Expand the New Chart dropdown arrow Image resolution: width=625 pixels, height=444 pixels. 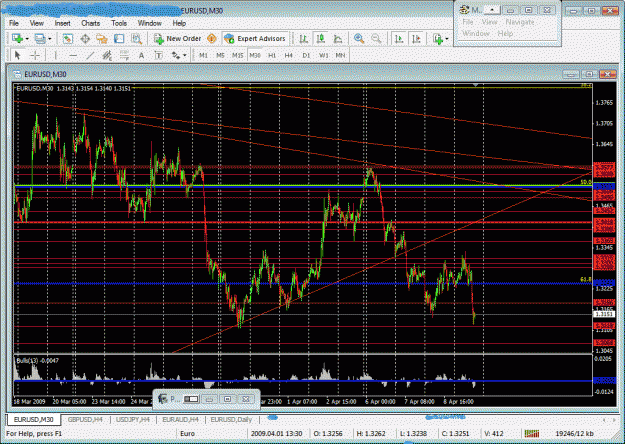[27, 39]
